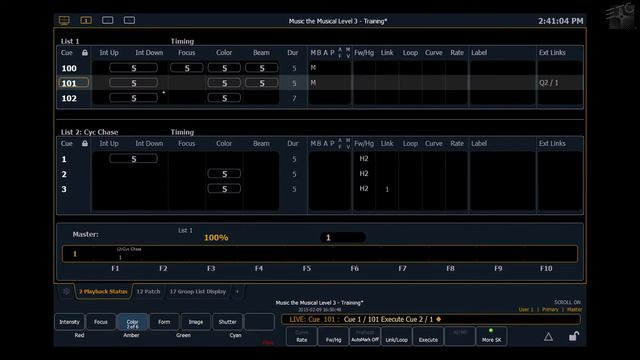Screen dimensions: 640x360
Task: Toggle the More SK softkey
Action: [491, 336]
